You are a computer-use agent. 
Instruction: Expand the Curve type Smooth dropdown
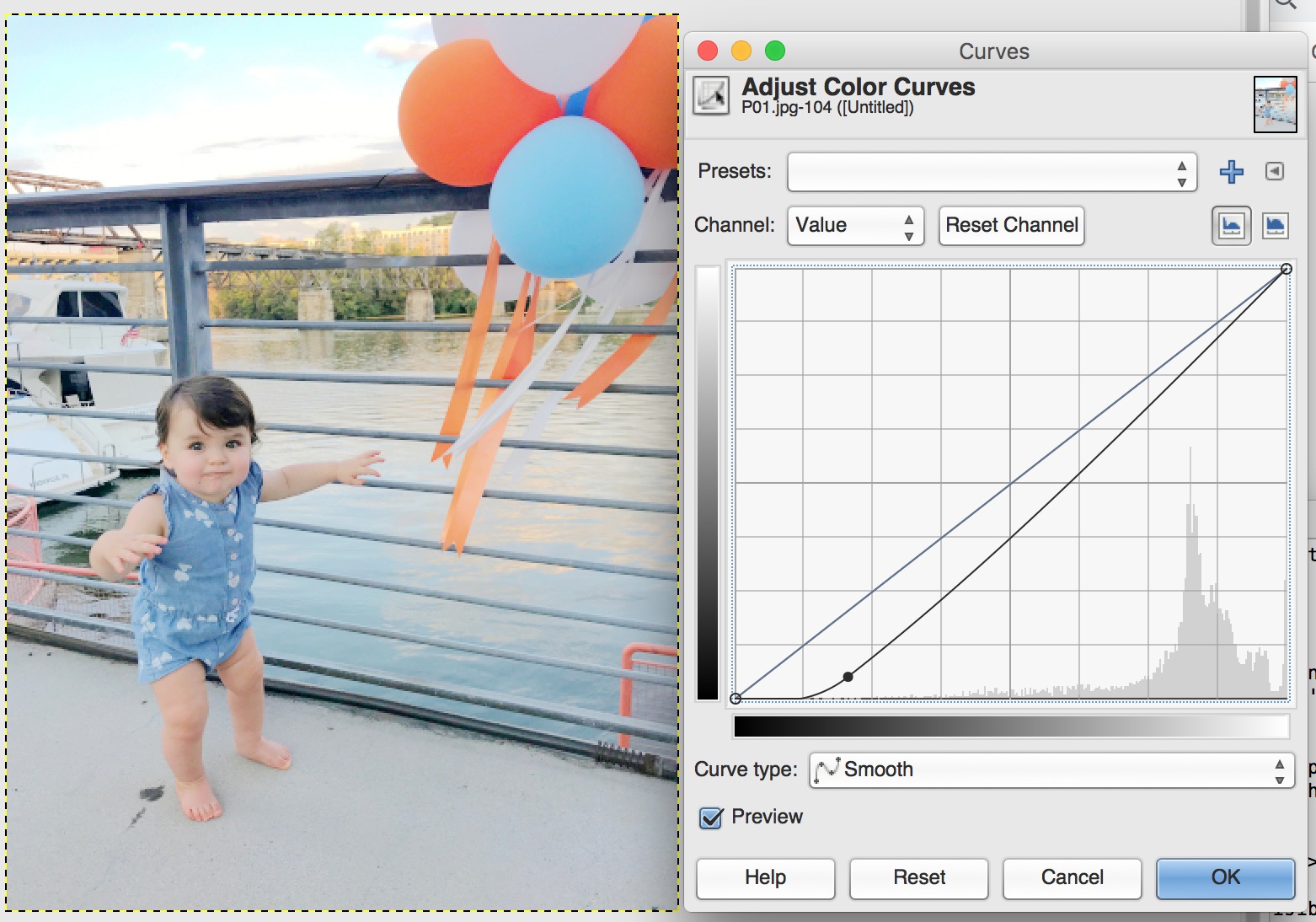tap(1051, 769)
